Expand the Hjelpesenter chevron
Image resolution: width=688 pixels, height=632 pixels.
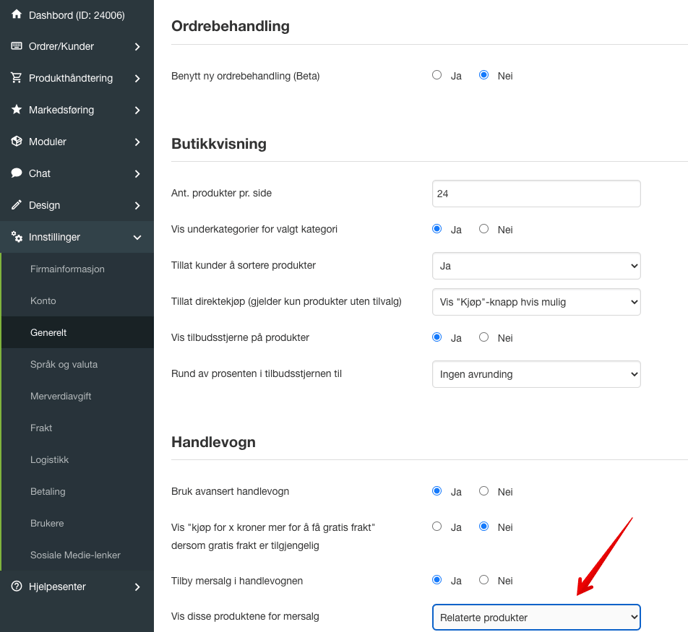point(137,587)
